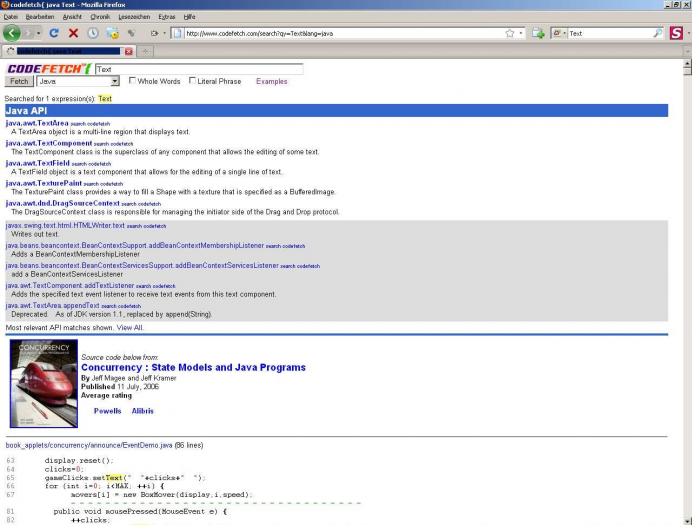This screenshot has height=525, width=692.
Task: Go back with the green Back arrow
Action: coord(11,33)
